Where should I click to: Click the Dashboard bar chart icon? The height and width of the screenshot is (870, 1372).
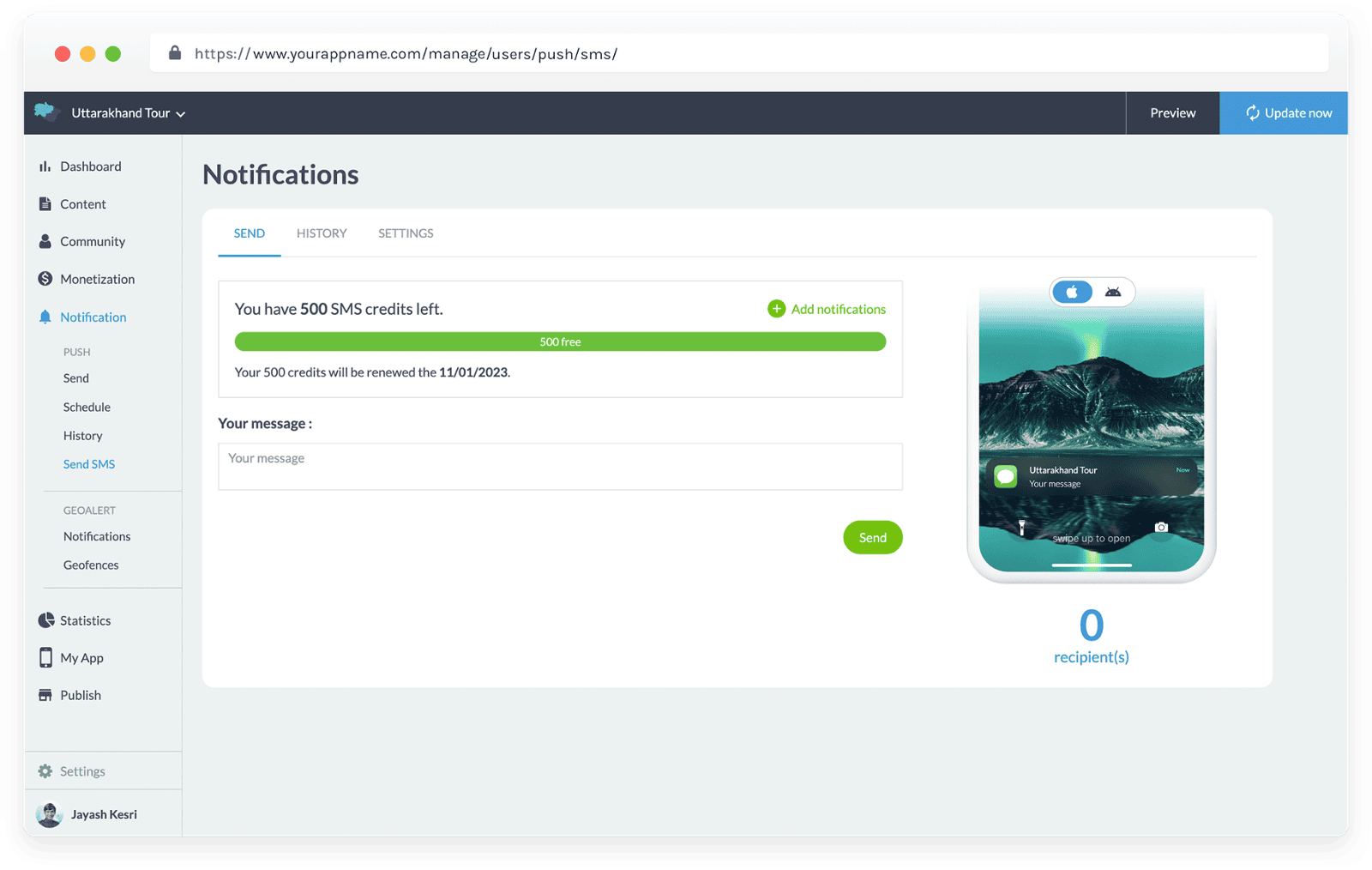click(x=45, y=166)
